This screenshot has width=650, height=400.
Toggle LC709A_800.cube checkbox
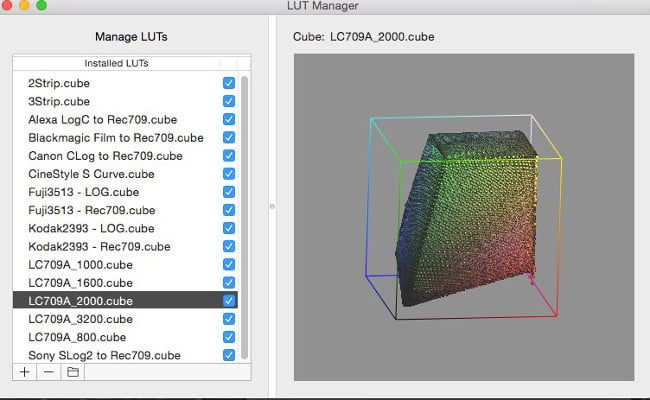(x=229, y=337)
